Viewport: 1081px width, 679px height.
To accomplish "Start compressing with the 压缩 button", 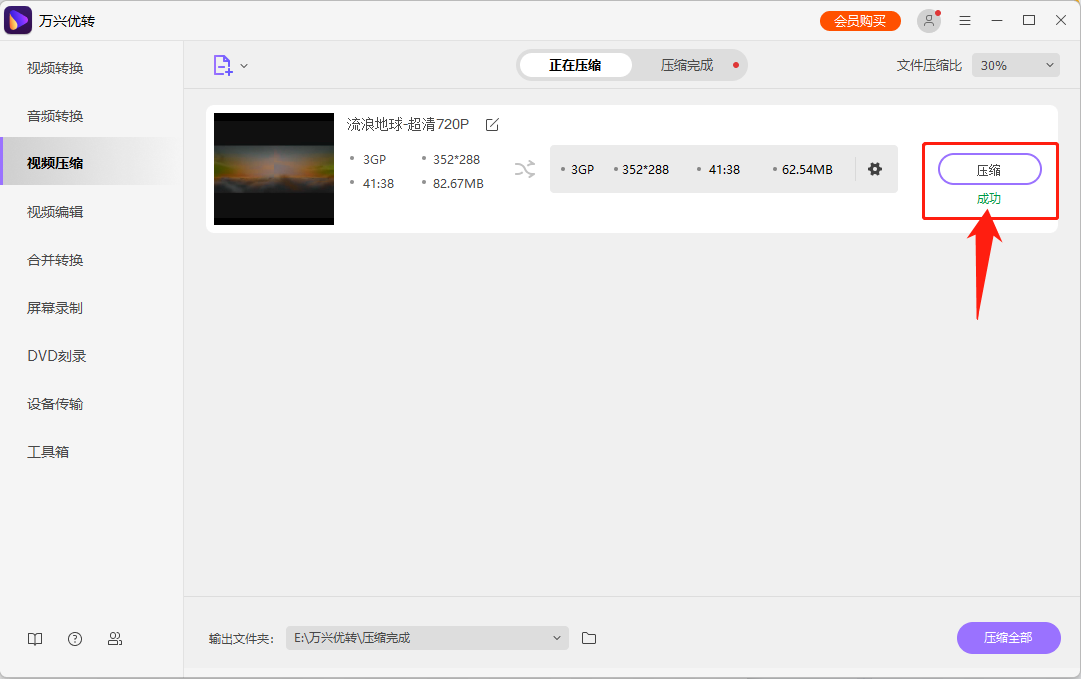I will tap(989, 168).
